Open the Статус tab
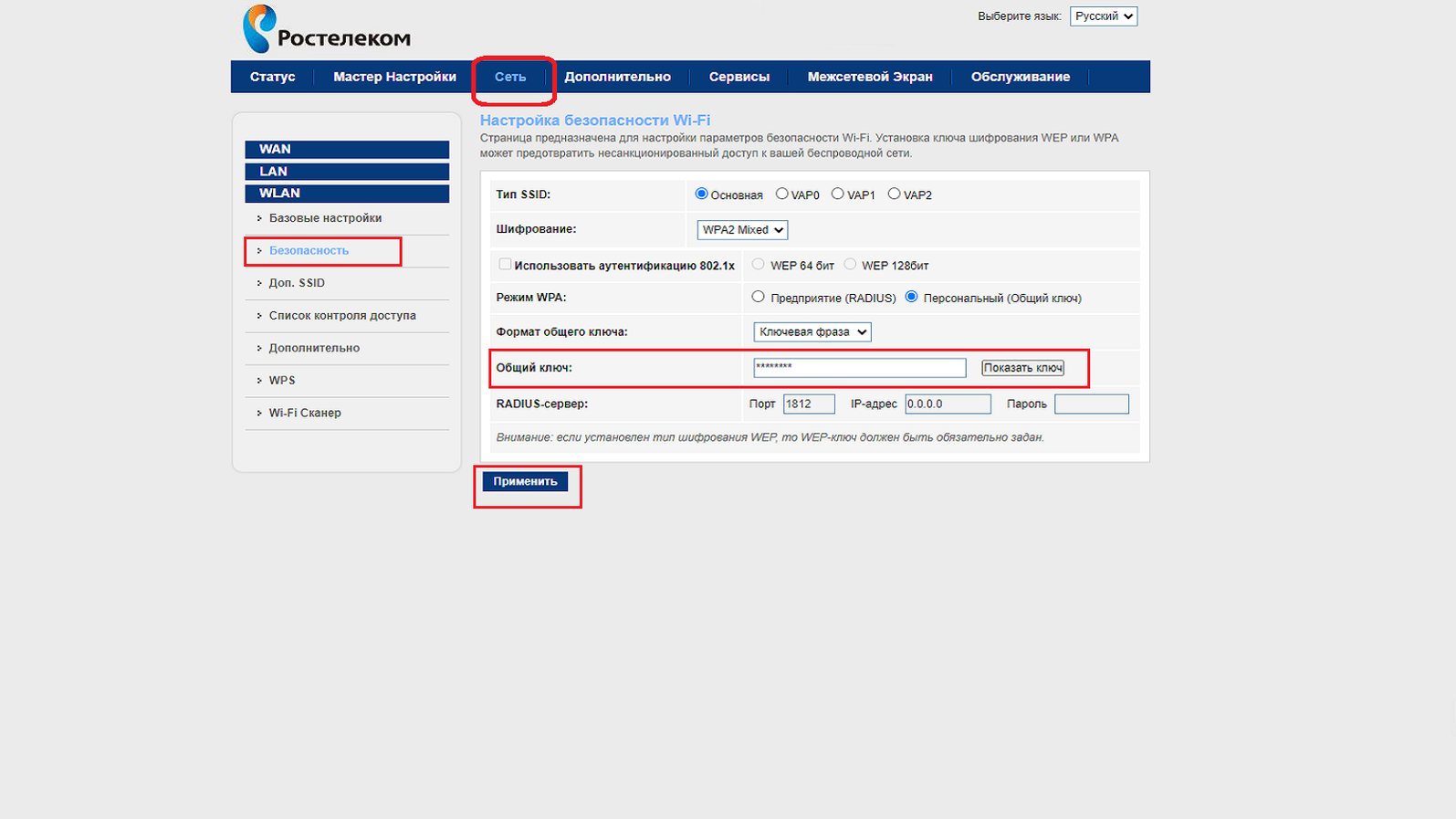This screenshot has width=1456, height=819. [272, 77]
